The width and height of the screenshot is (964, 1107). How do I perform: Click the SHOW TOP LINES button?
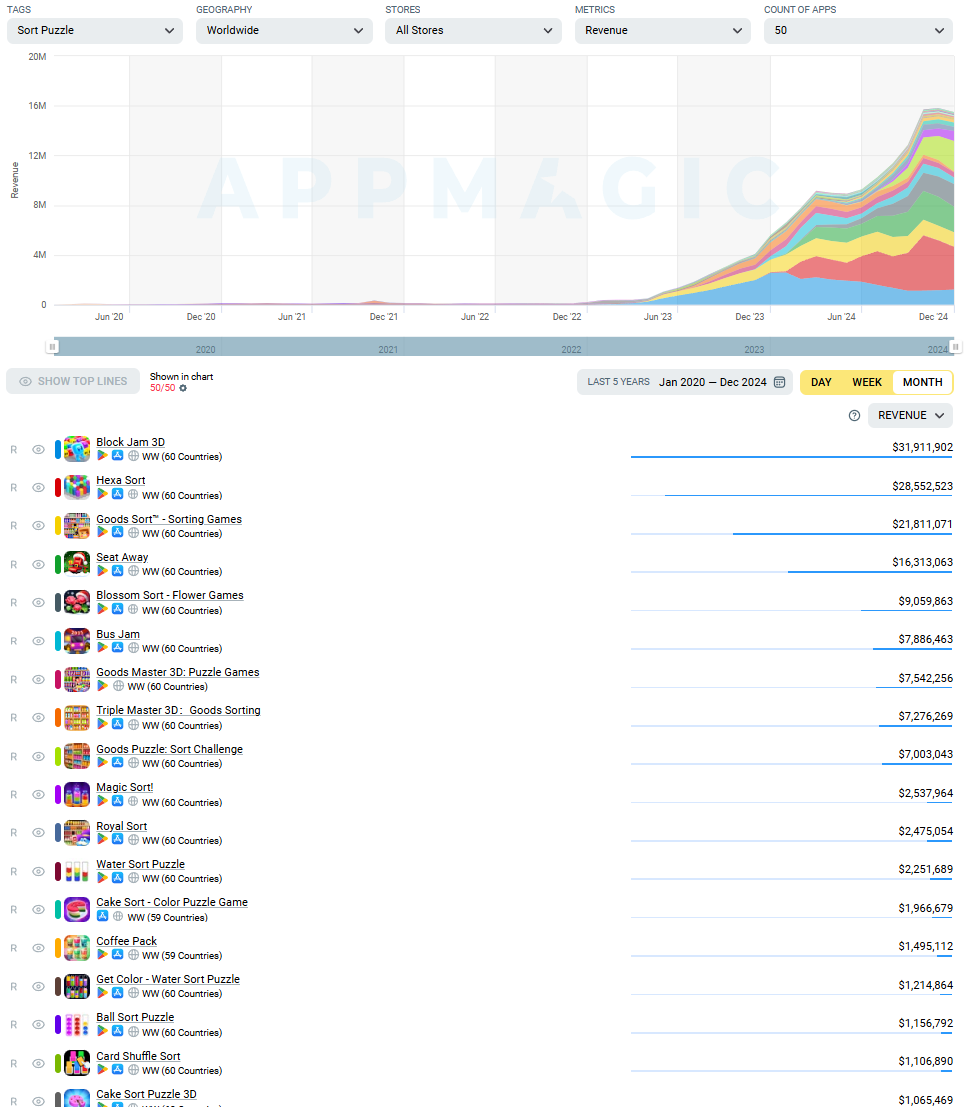tap(73, 381)
